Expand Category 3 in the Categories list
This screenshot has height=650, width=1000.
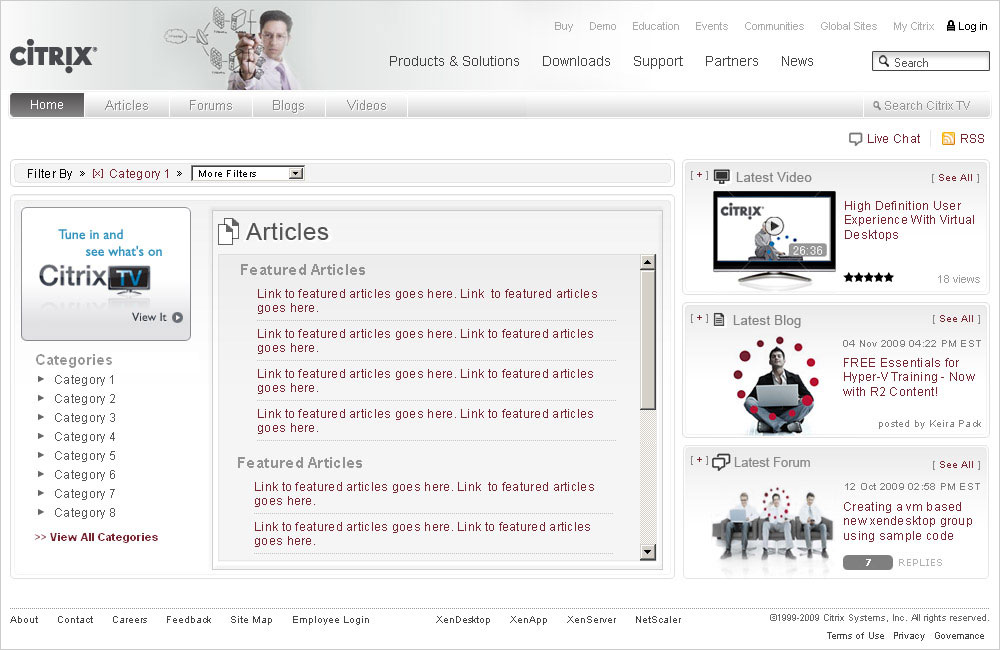pyautogui.click(x=41, y=417)
